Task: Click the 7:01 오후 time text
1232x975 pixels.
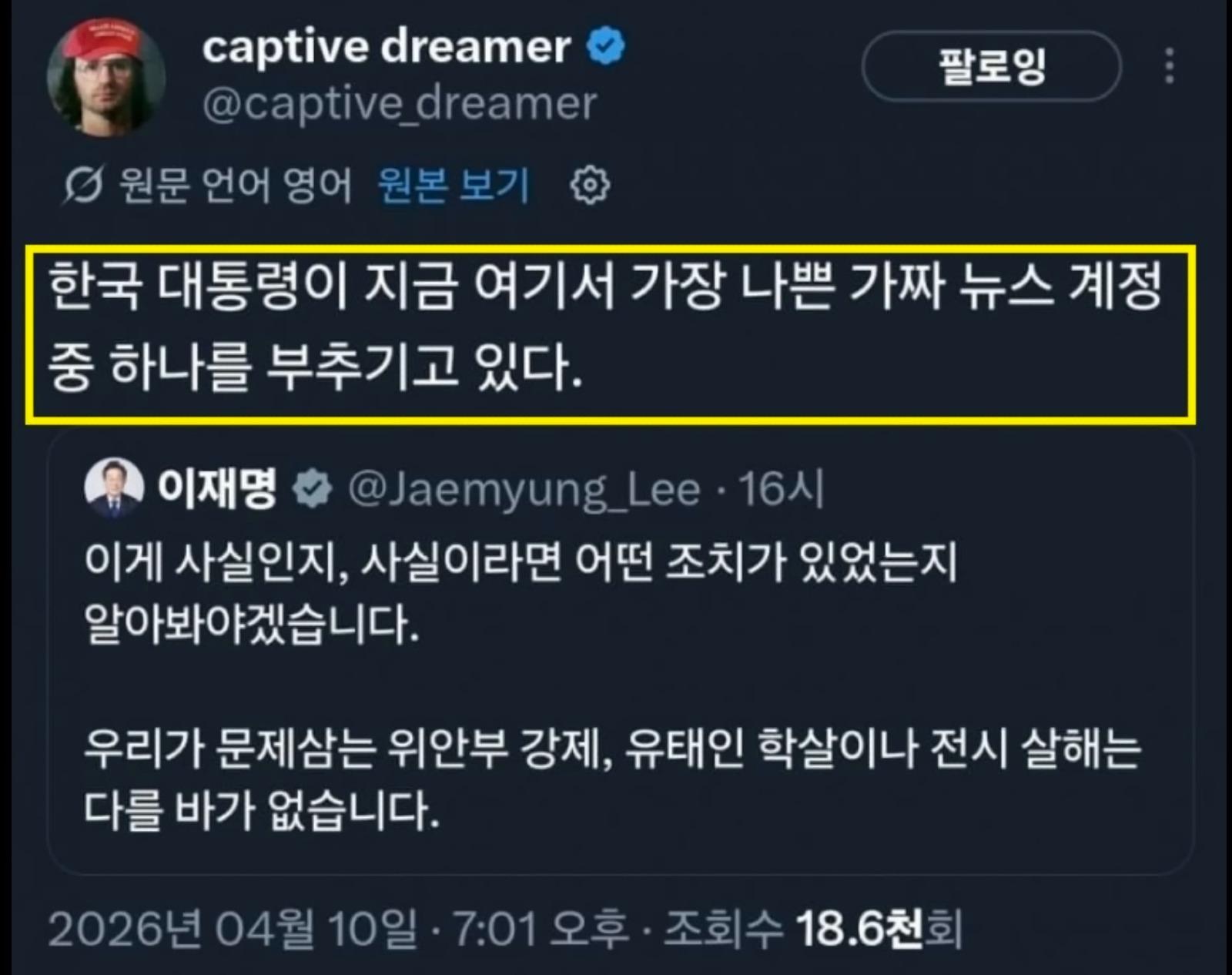Action: pyautogui.click(x=541, y=929)
